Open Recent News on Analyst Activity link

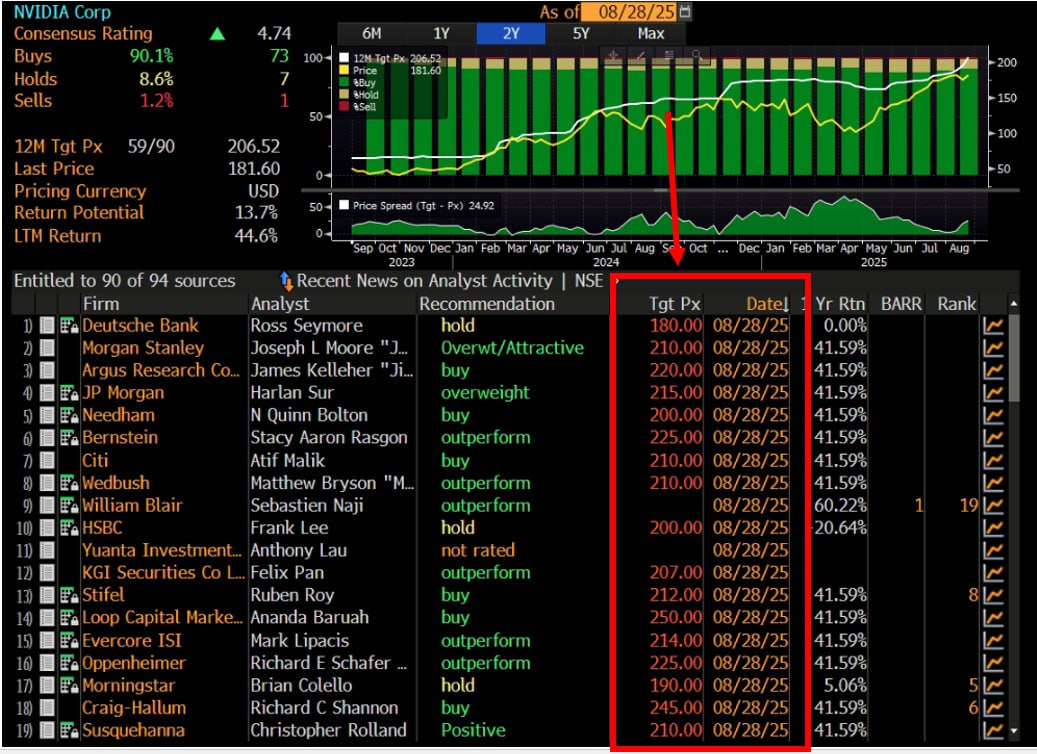[x=424, y=281]
